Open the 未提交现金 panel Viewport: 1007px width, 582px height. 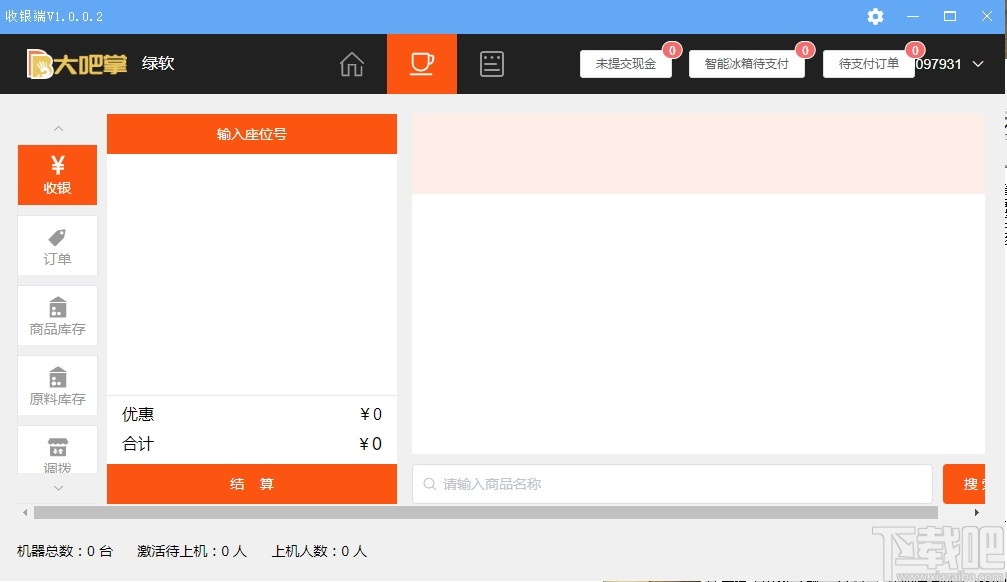point(626,63)
